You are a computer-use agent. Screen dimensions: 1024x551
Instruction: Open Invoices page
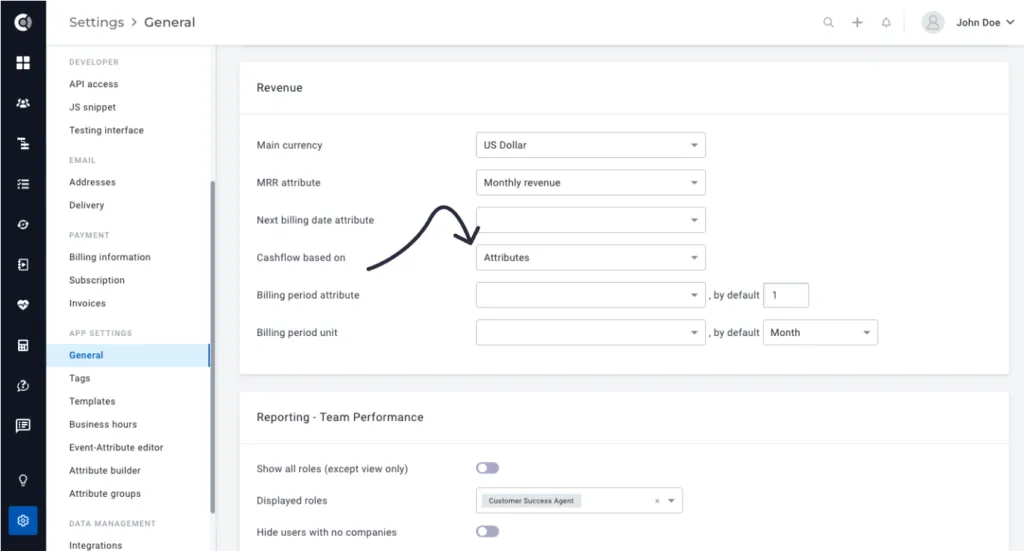[x=88, y=303]
